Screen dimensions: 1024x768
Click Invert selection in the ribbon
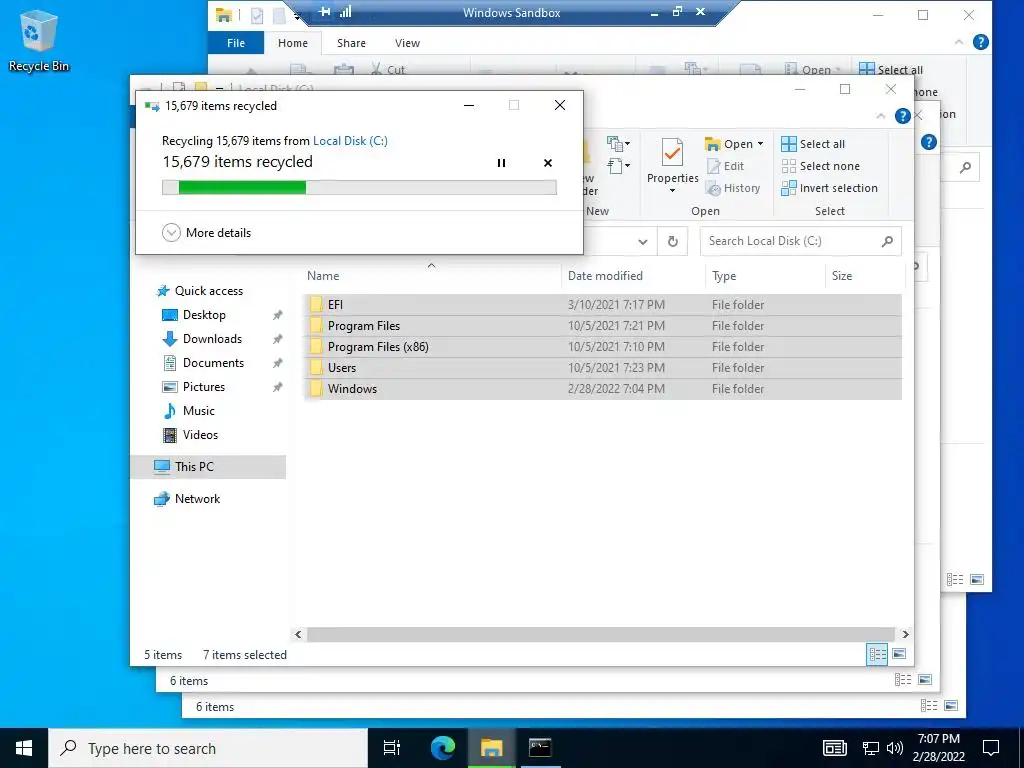click(829, 188)
